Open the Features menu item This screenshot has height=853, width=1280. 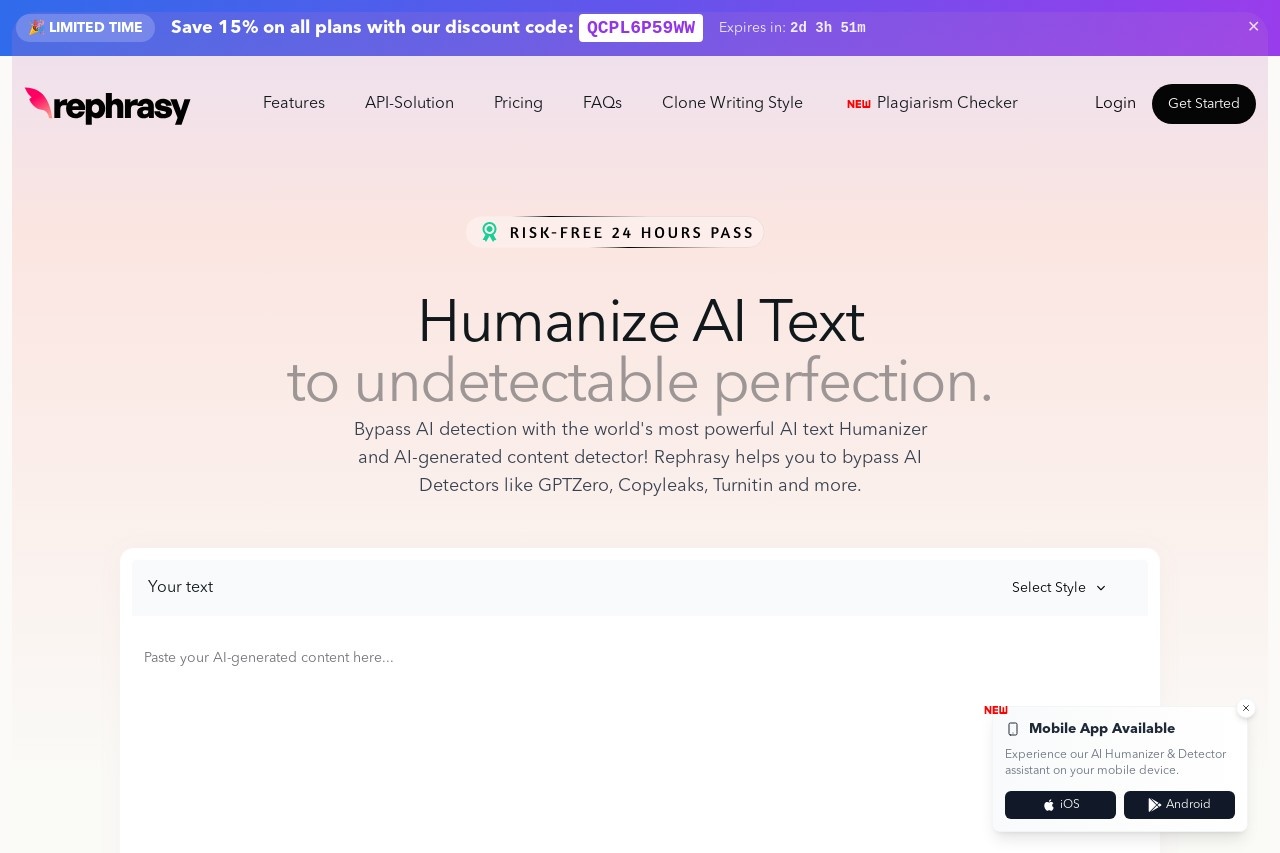pos(294,103)
